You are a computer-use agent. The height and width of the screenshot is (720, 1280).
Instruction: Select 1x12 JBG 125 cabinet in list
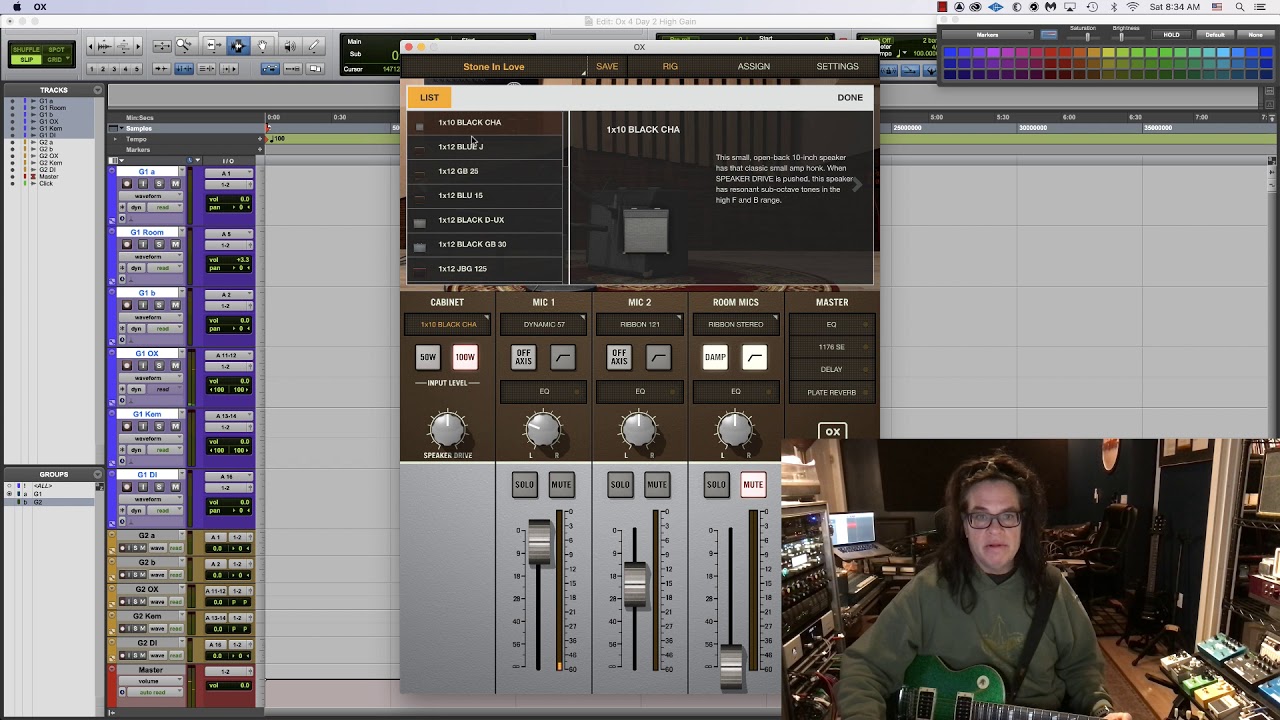485,269
